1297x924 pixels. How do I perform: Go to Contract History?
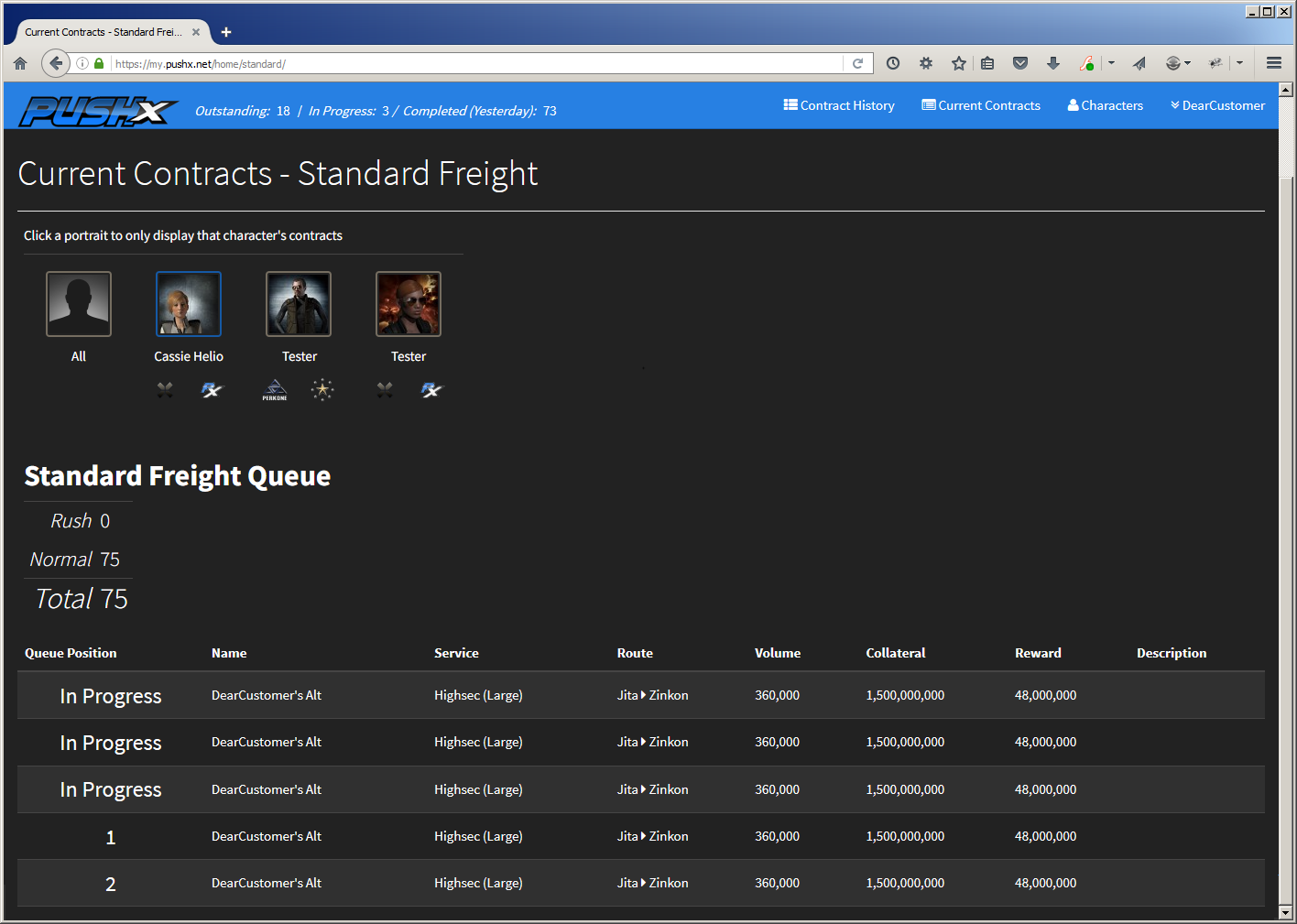(839, 105)
